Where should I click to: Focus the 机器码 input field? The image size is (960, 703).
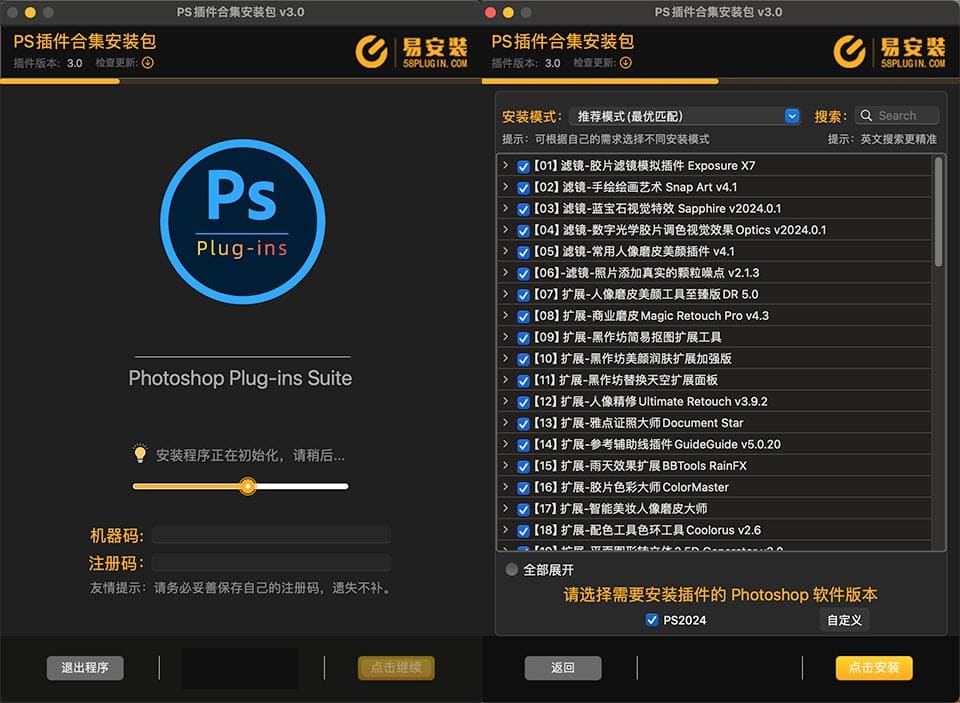[x=271, y=535]
